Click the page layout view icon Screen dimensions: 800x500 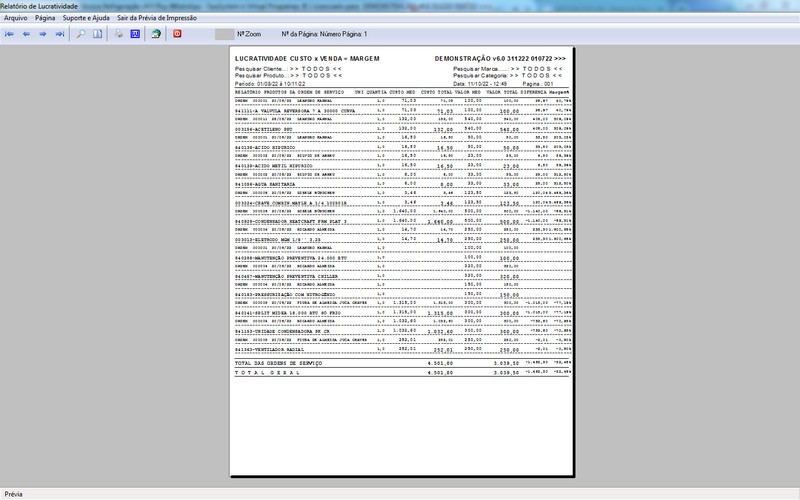pyautogui.click(x=98, y=34)
